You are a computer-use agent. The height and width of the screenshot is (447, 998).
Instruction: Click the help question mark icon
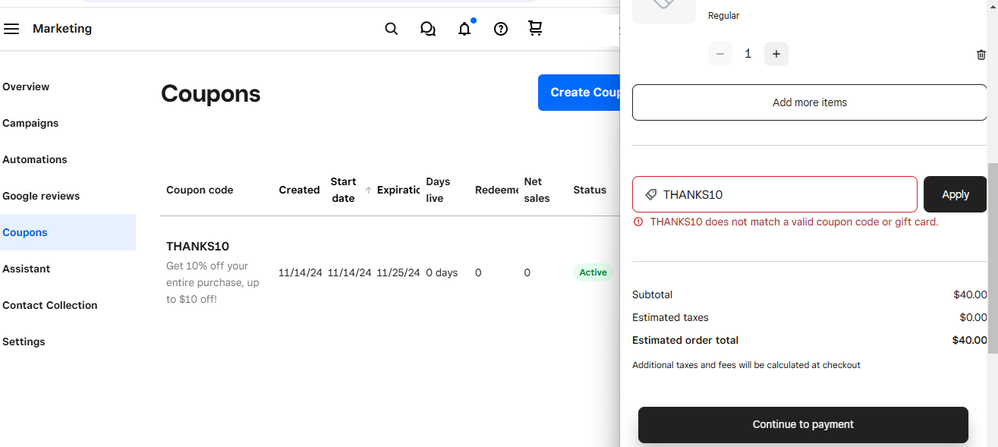501,29
